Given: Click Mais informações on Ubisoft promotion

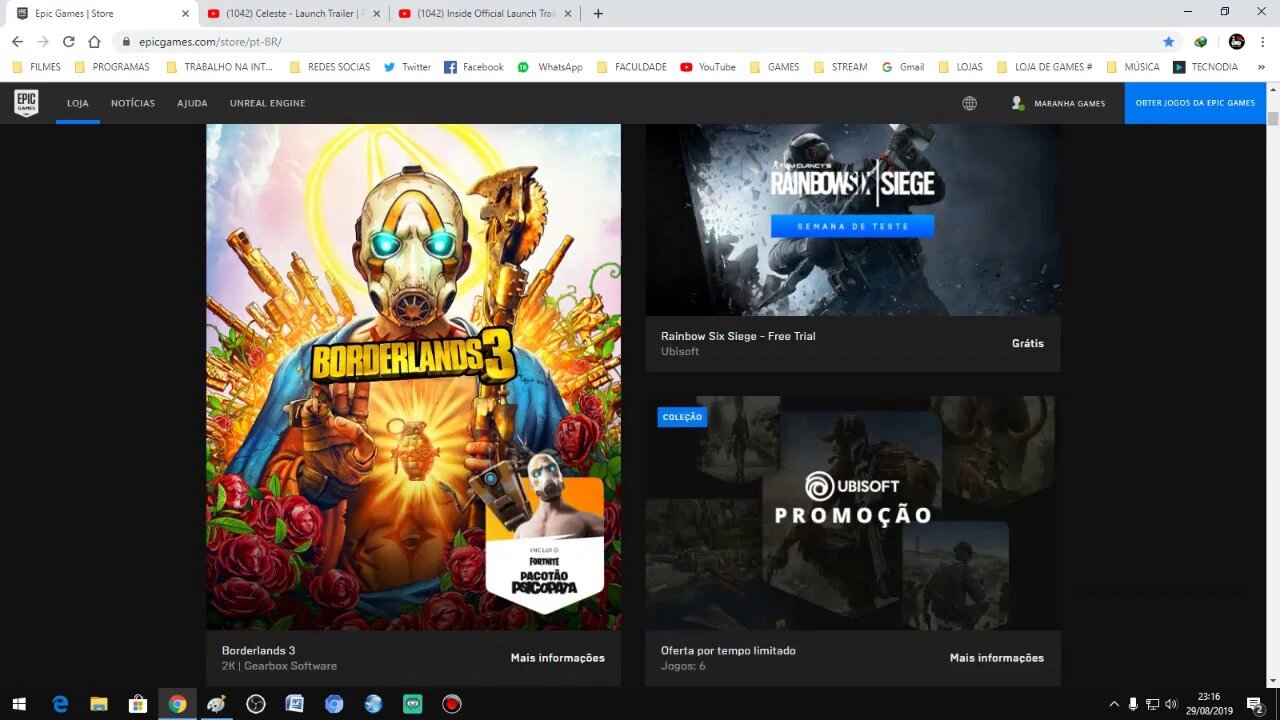Looking at the screenshot, I should 996,658.
